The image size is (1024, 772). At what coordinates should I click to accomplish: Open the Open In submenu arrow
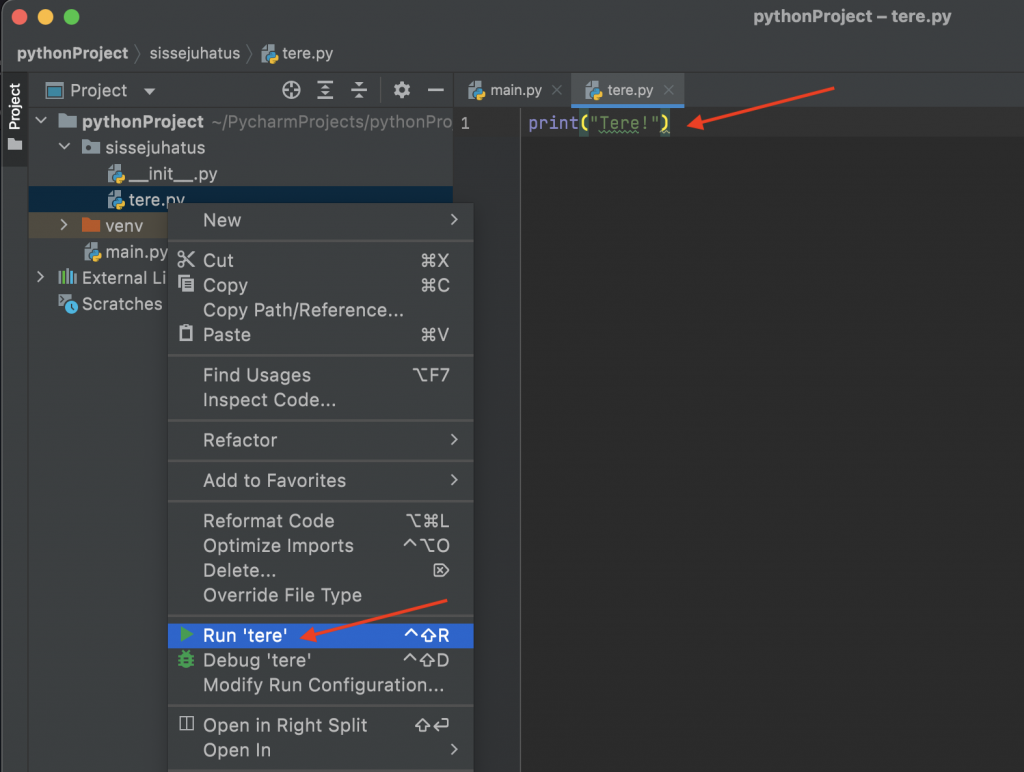455,750
